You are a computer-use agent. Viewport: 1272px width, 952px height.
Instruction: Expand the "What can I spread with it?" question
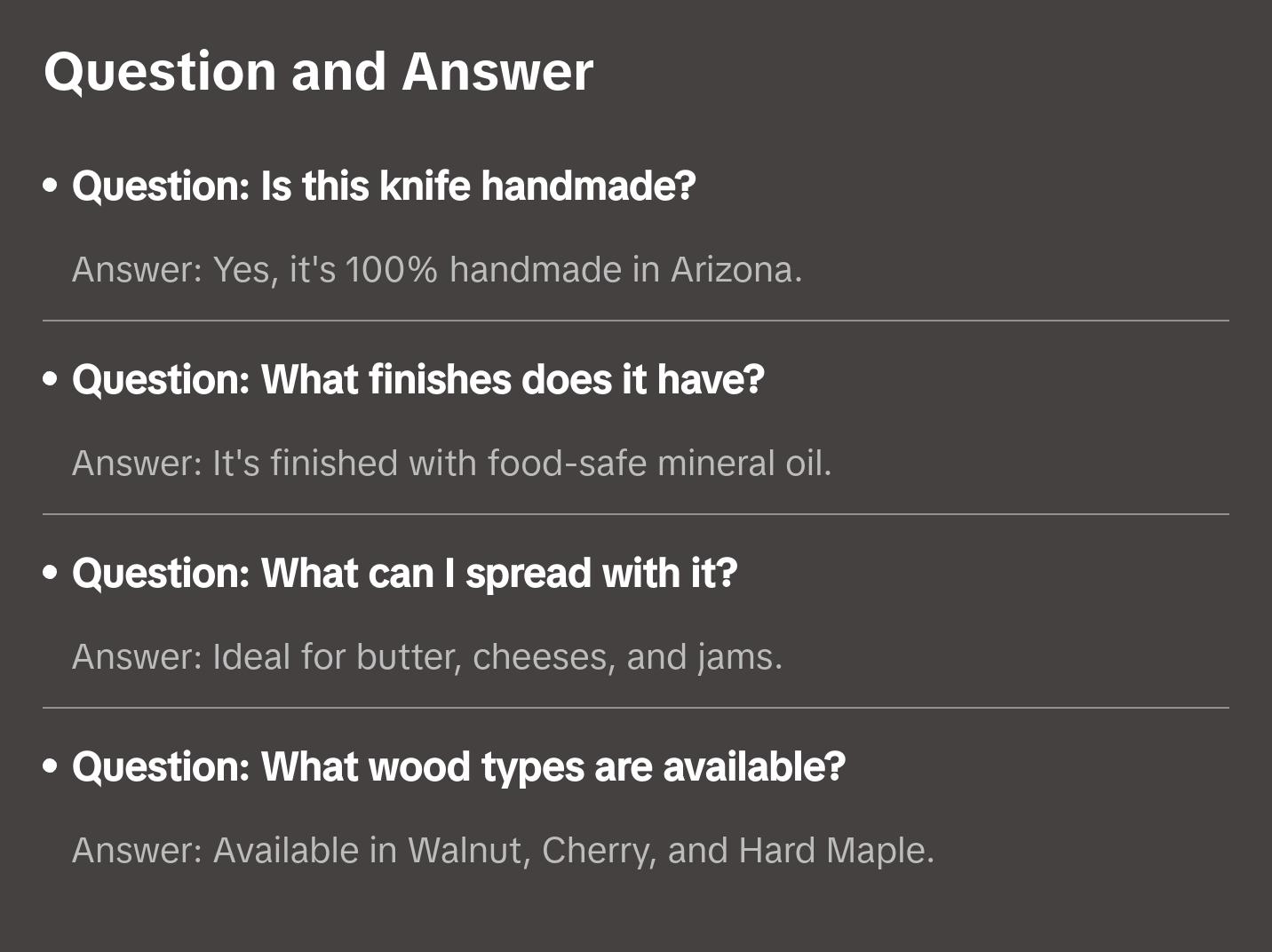(405, 574)
